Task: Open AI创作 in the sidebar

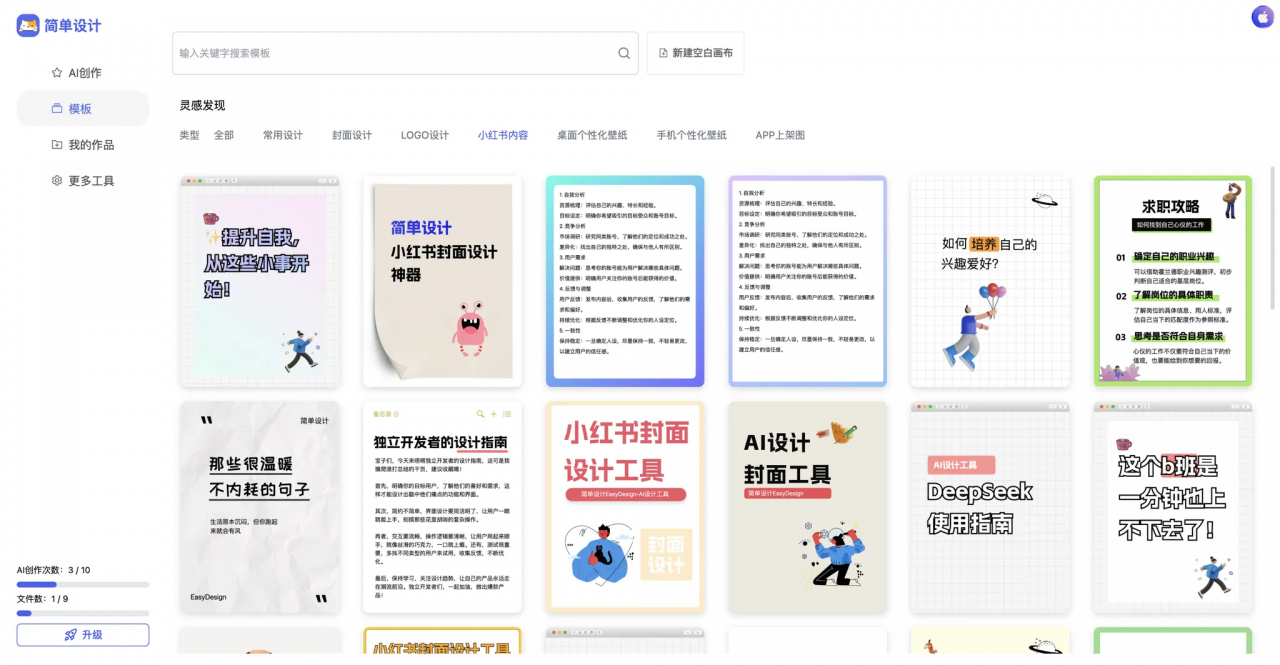Action: point(83,73)
